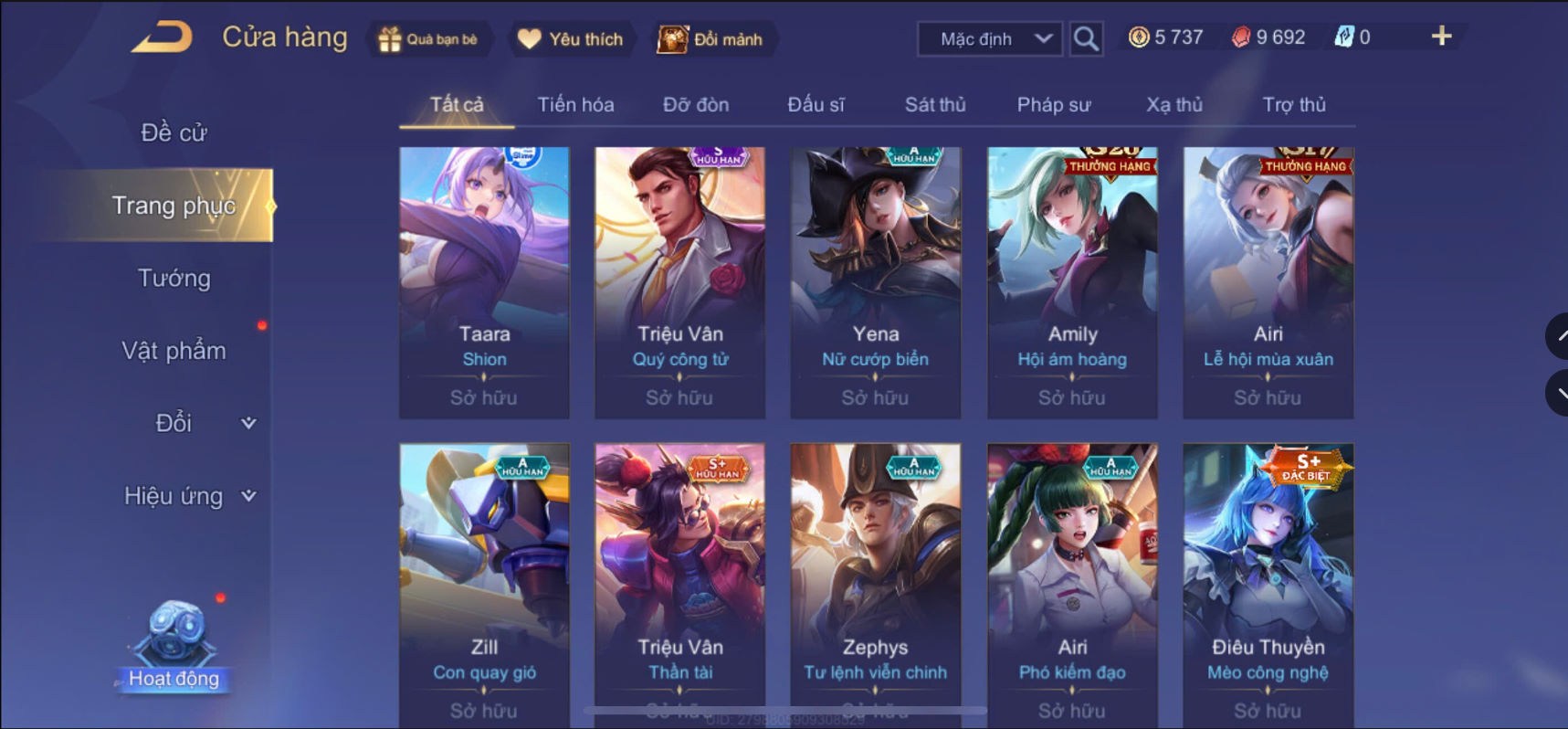Switch to the Sát thủ tab
1568x729 pixels.
[x=935, y=105]
